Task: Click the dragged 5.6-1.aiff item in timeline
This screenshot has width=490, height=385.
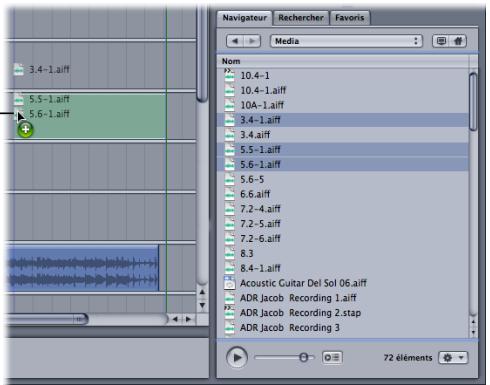Action: click(42, 114)
